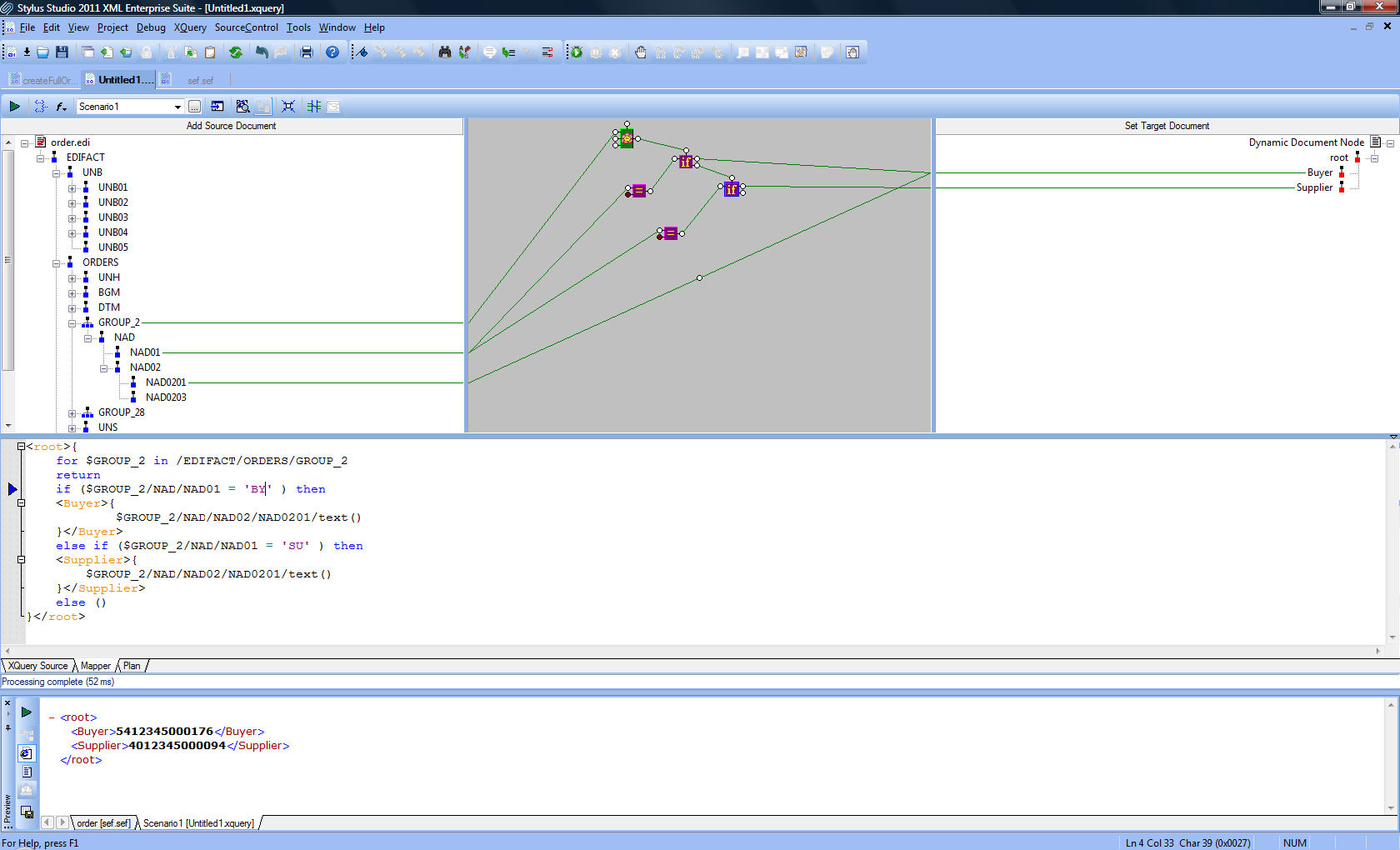Click the binoculars Find icon
The height and width of the screenshot is (850, 1400).
click(x=445, y=52)
